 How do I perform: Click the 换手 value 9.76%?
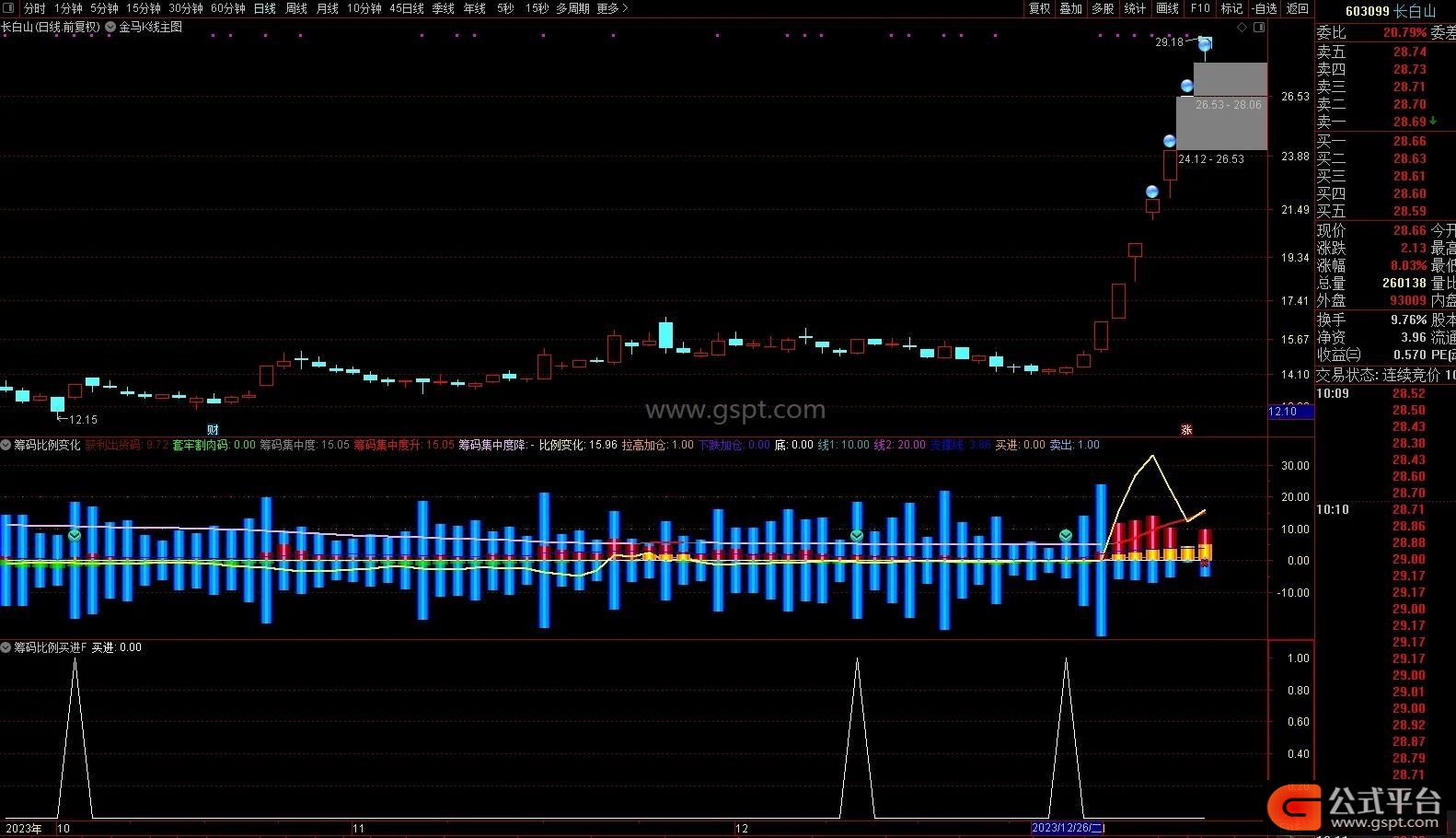click(x=1408, y=320)
